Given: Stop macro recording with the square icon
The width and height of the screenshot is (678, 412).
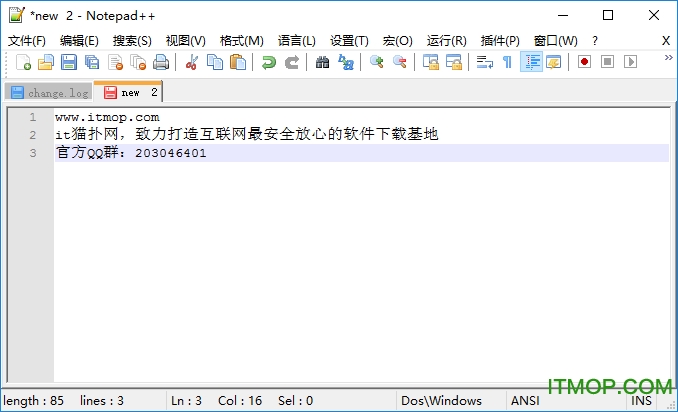Looking at the screenshot, I should tap(608, 62).
